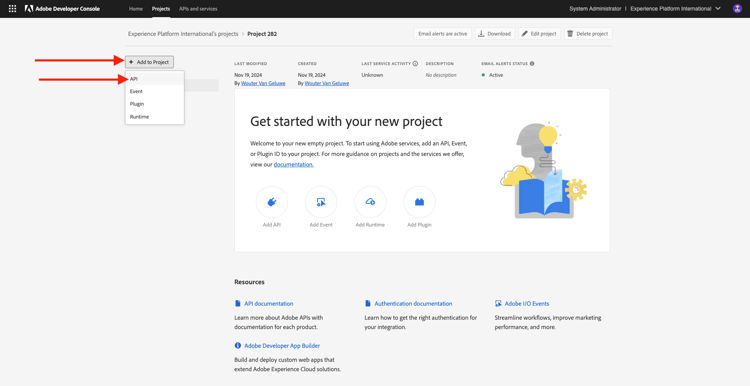The image size is (750, 386).
Task: Click the Email Alerts Status info icon
Action: [532, 64]
